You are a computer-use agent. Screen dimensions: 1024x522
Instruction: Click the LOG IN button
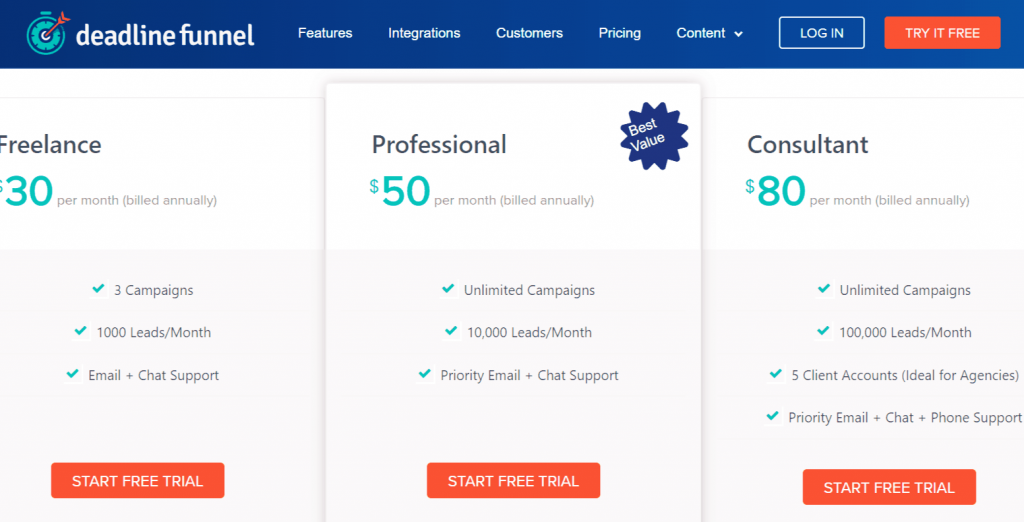[822, 33]
